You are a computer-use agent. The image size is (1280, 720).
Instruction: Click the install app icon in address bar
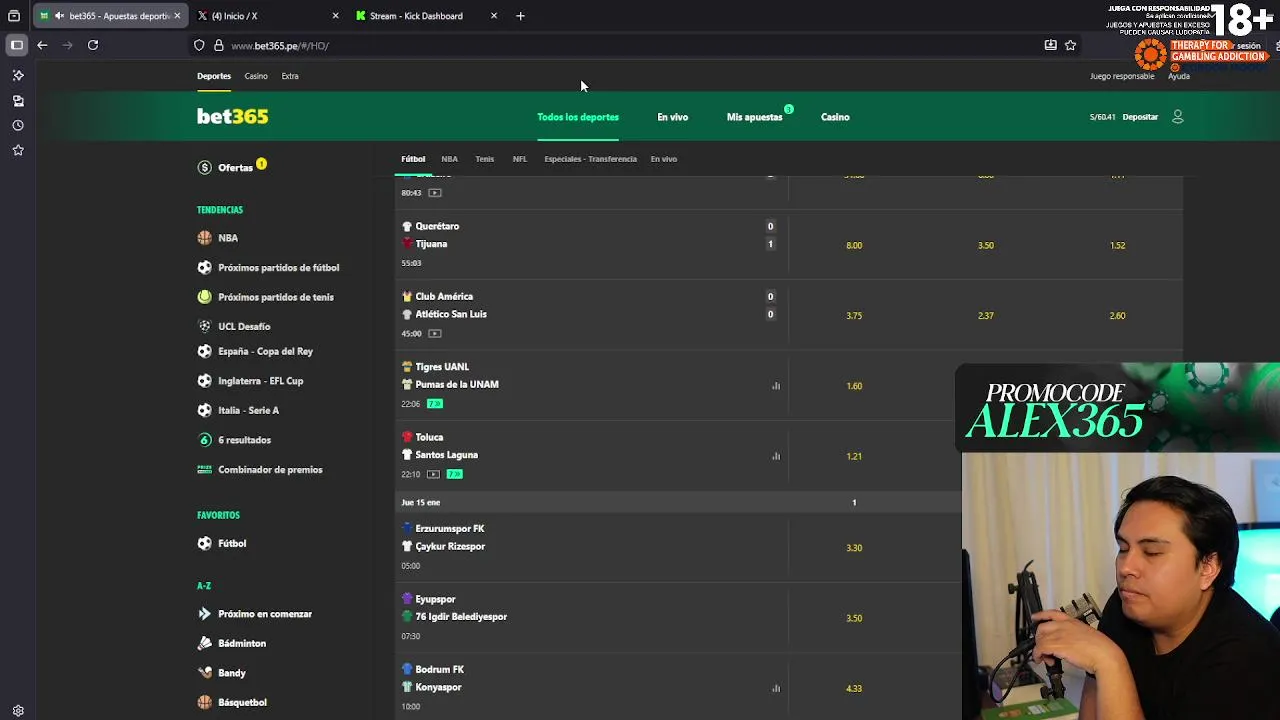coord(1050,45)
